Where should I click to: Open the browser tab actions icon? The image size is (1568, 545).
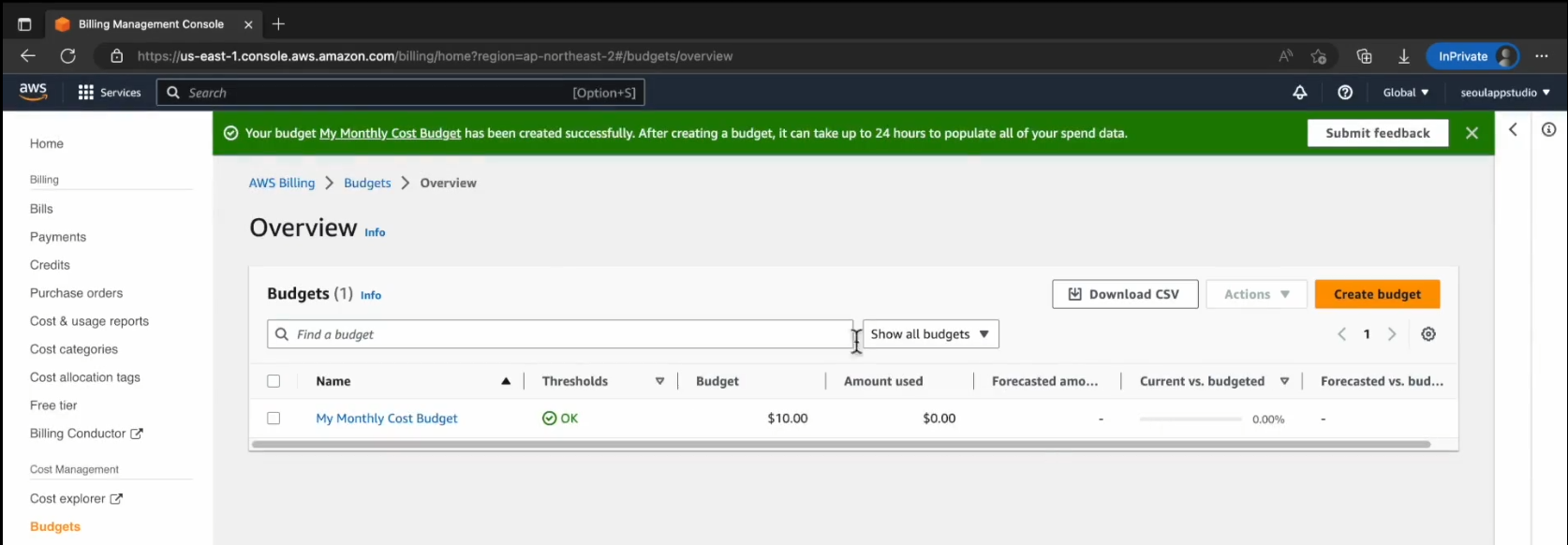pyautogui.click(x=24, y=24)
